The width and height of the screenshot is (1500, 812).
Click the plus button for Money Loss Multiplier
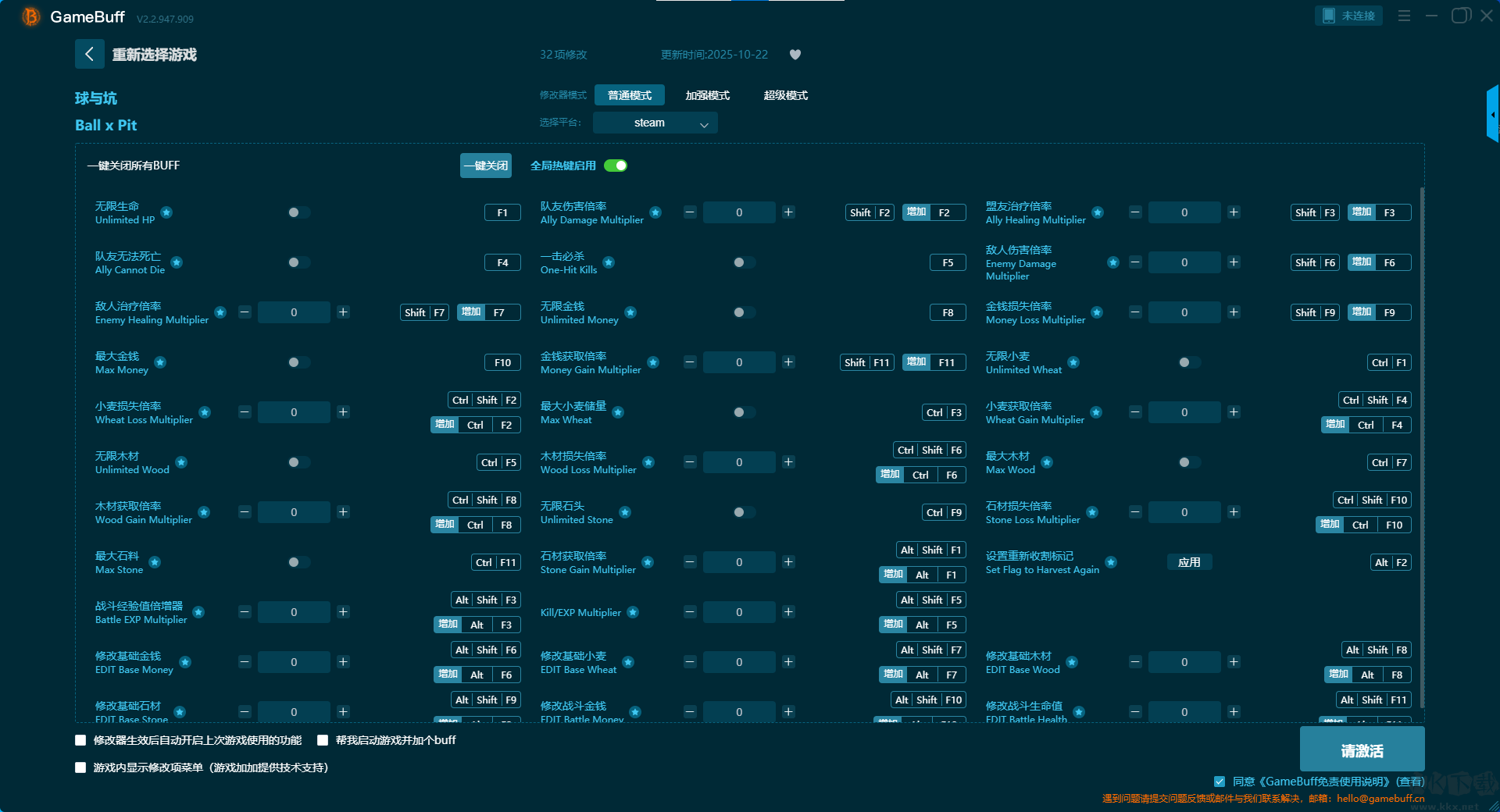pos(1234,312)
